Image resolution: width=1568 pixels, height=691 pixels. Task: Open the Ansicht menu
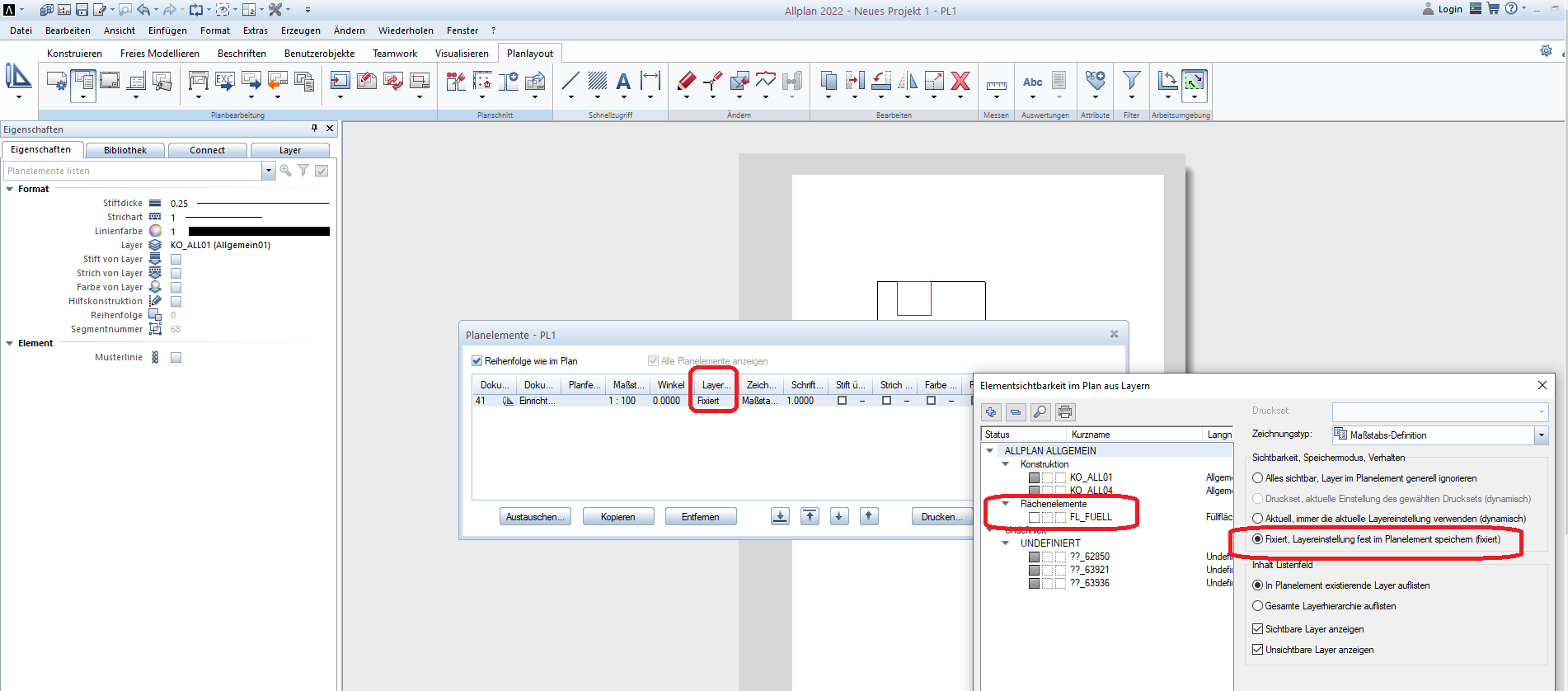pos(119,31)
